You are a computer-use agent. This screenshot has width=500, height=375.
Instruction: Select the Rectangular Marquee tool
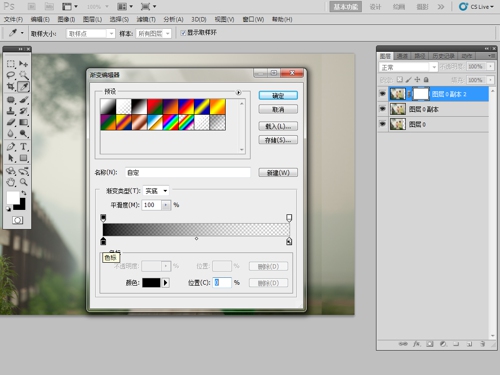pyautogui.click(x=11, y=64)
